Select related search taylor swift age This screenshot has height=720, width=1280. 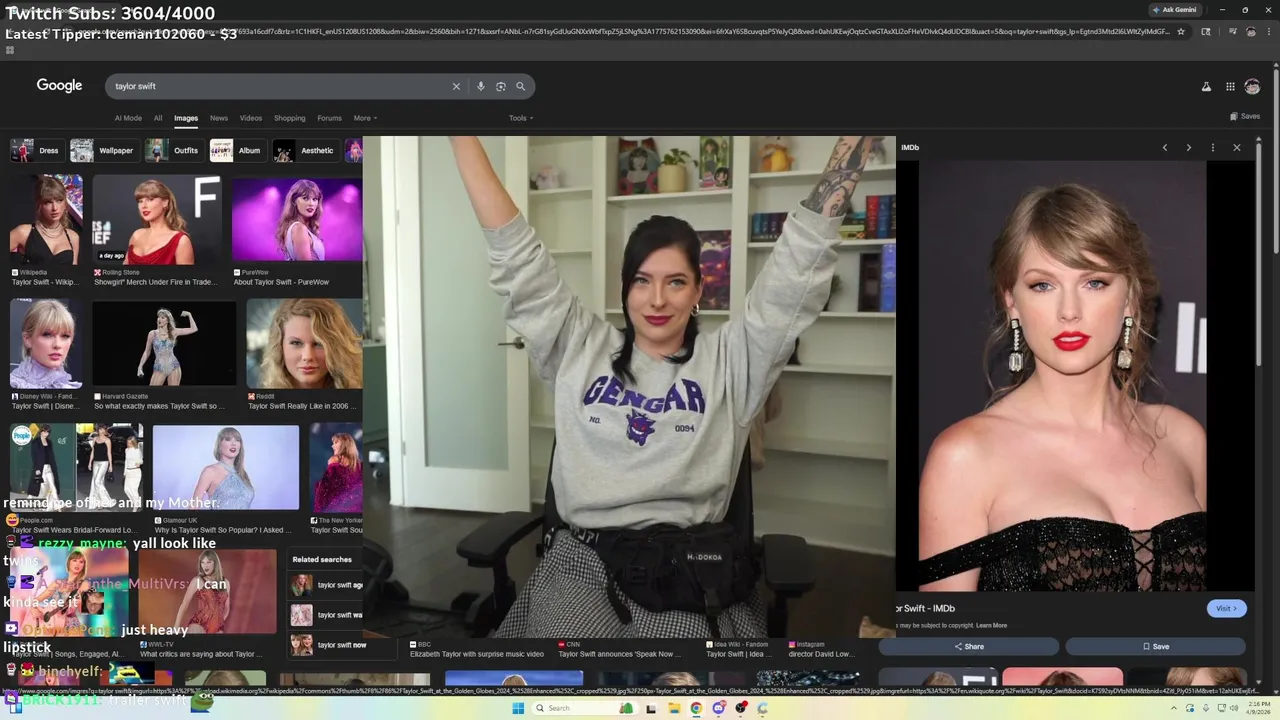click(326, 585)
